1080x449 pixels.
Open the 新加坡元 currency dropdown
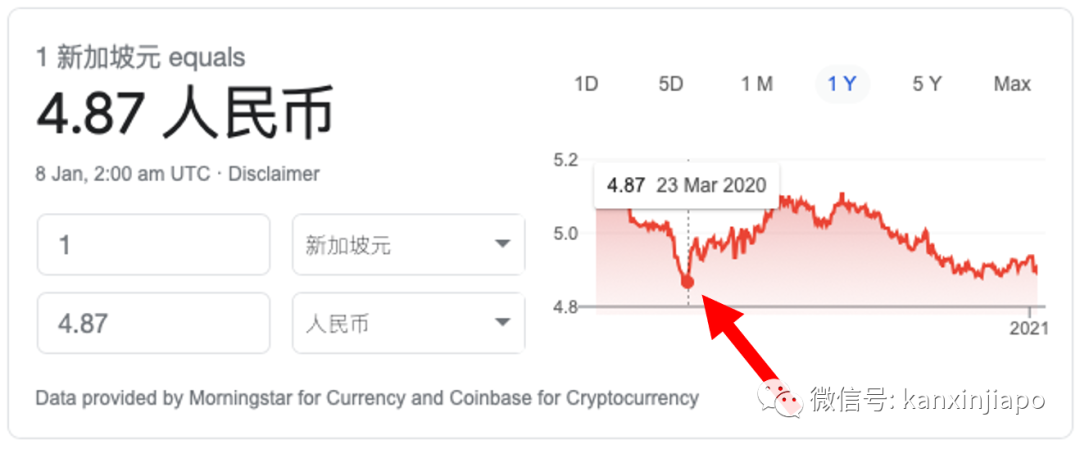click(x=408, y=244)
